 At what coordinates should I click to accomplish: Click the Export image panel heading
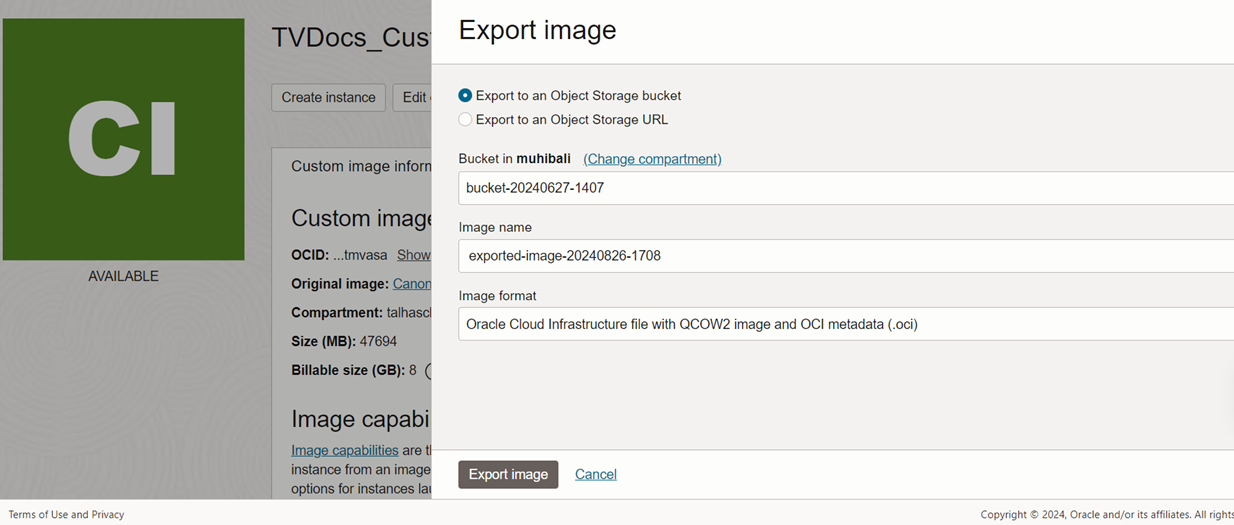pyautogui.click(x=537, y=30)
